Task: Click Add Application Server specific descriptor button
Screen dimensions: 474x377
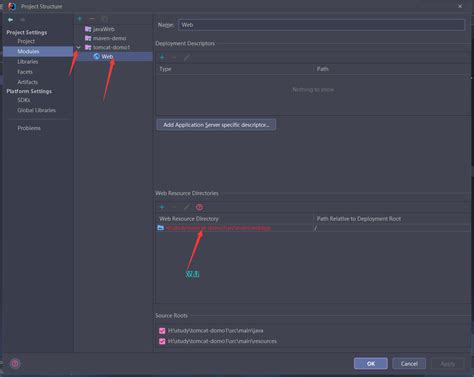Action: (x=216, y=125)
